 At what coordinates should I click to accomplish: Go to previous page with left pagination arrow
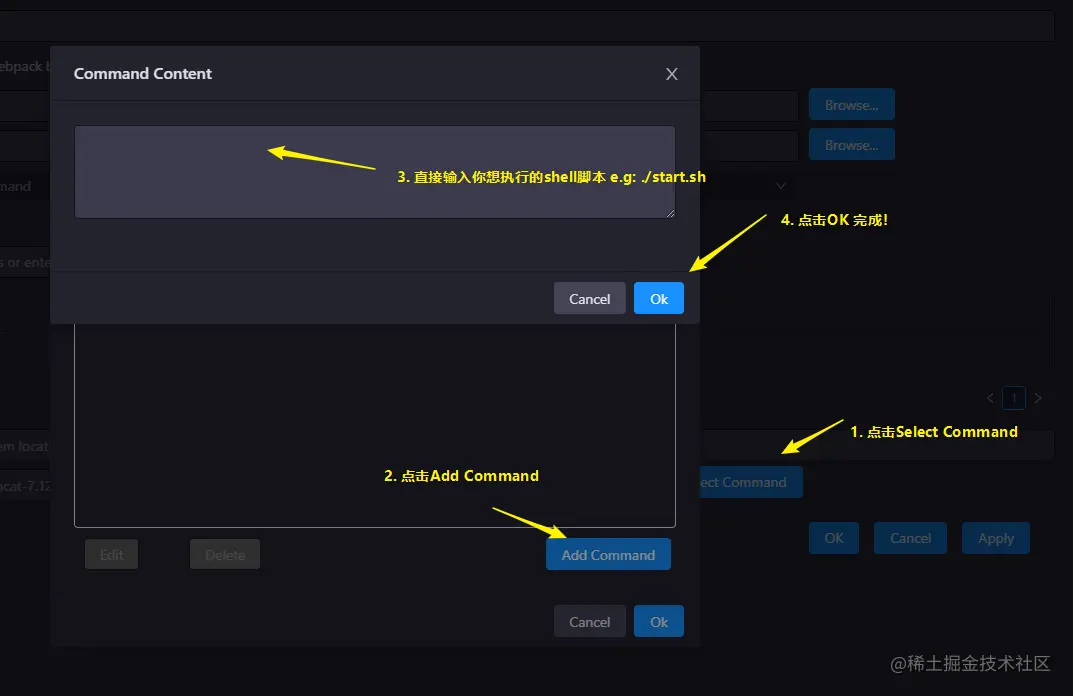pos(990,398)
